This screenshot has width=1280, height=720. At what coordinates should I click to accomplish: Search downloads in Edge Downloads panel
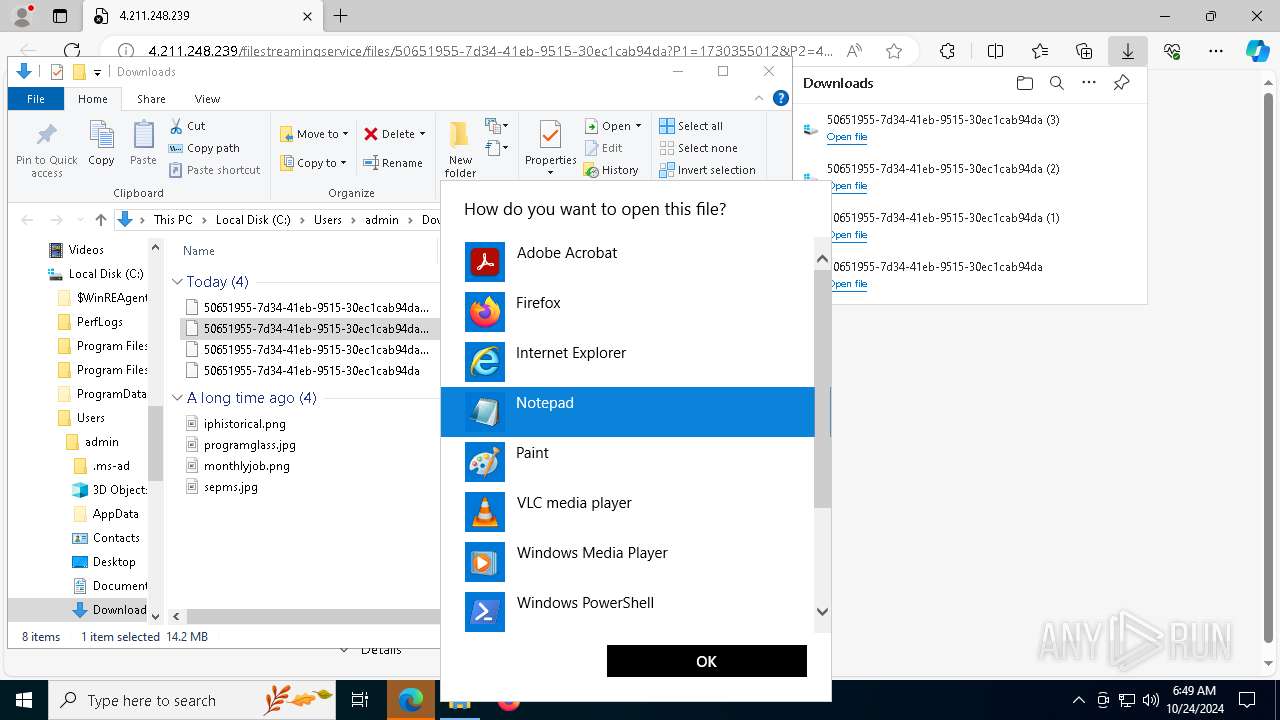tap(1056, 83)
